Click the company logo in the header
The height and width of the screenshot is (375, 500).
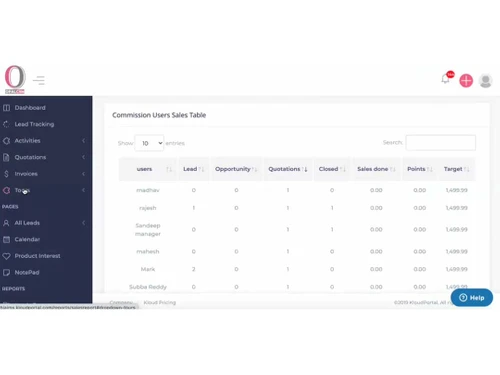click(15, 79)
